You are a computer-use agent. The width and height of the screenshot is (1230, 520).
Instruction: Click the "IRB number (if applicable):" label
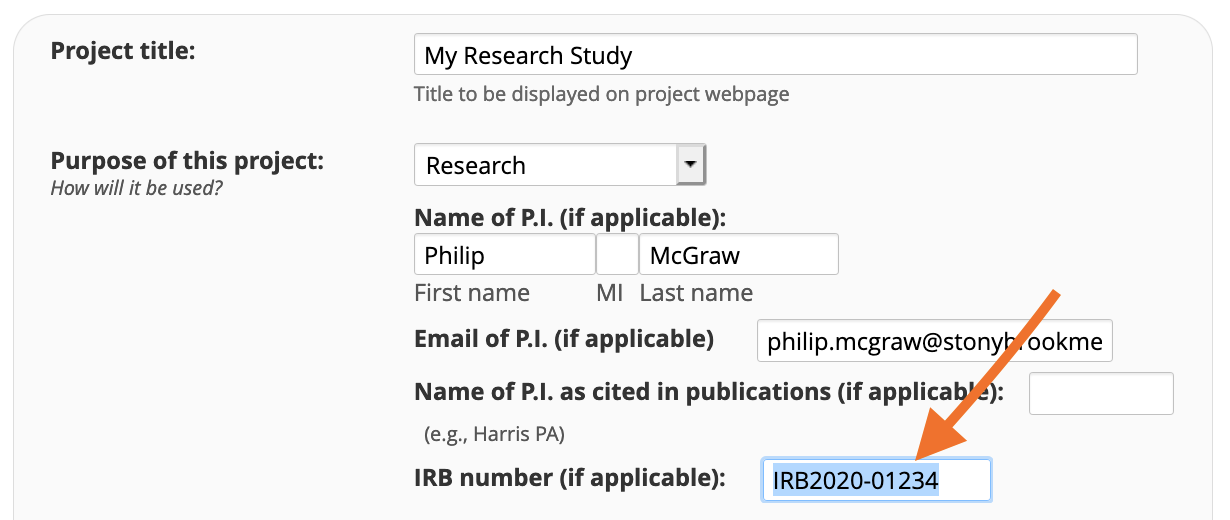click(569, 478)
